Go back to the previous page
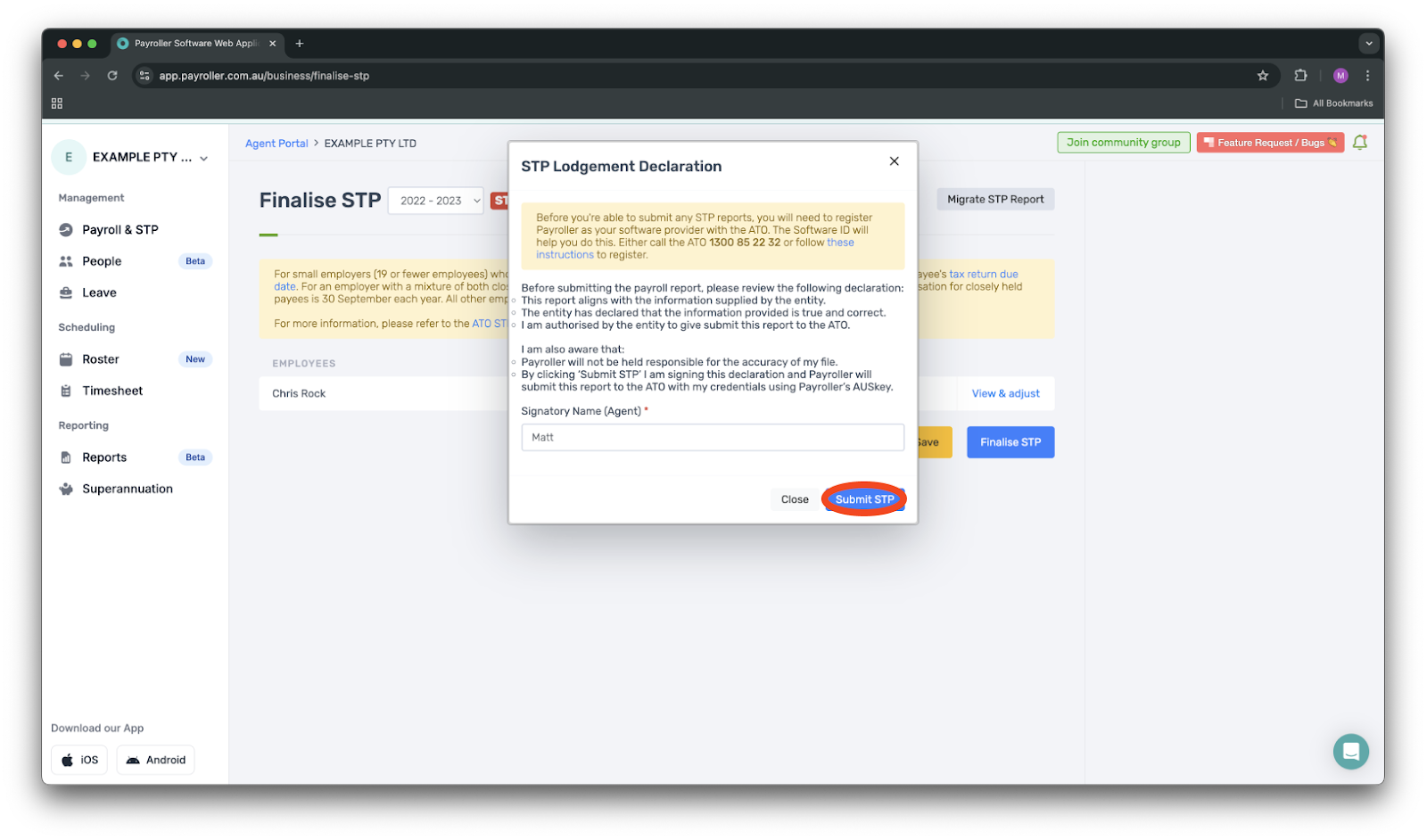Image resolution: width=1427 pixels, height=840 pixels. pos(59,76)
